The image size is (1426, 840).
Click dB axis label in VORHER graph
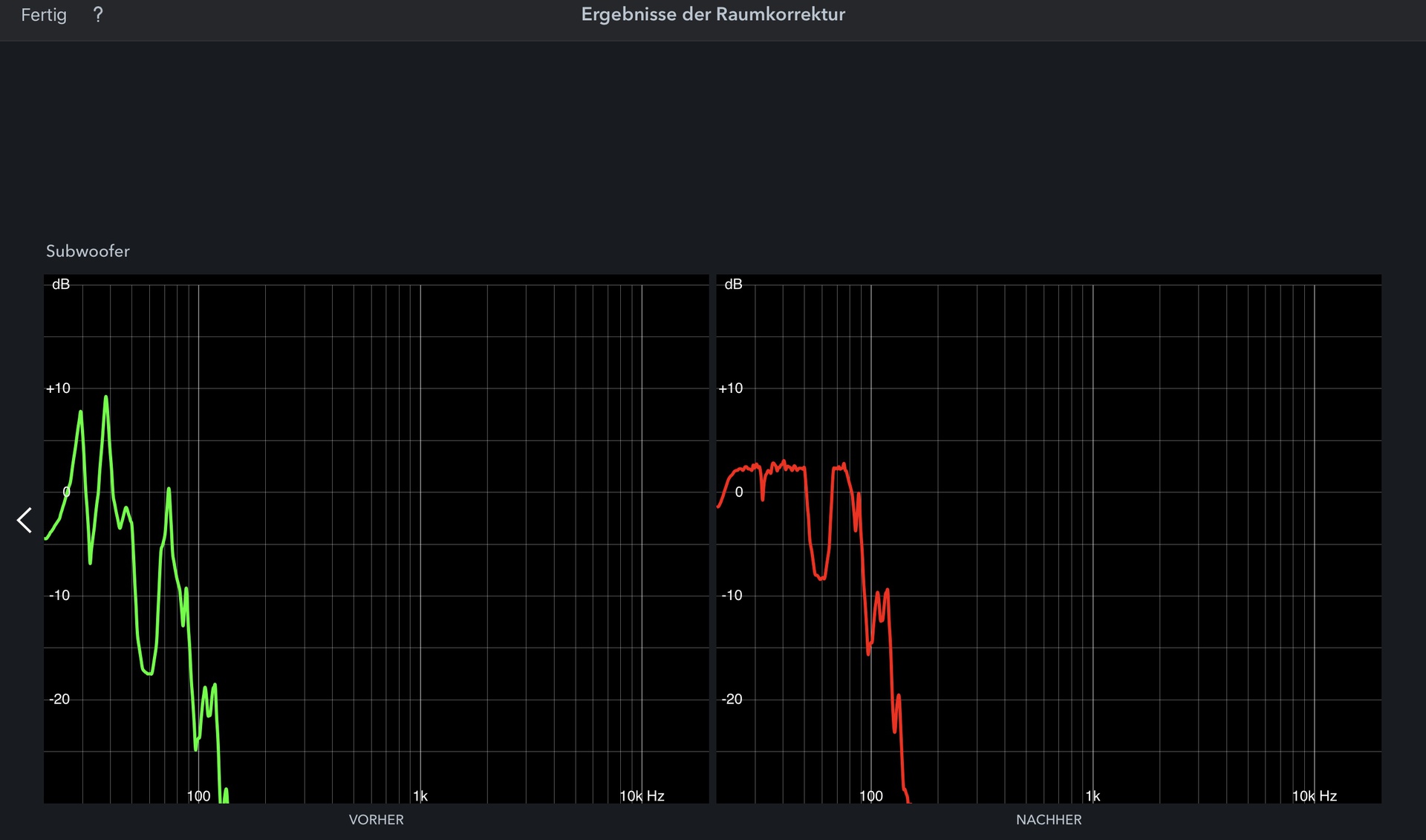61,284
